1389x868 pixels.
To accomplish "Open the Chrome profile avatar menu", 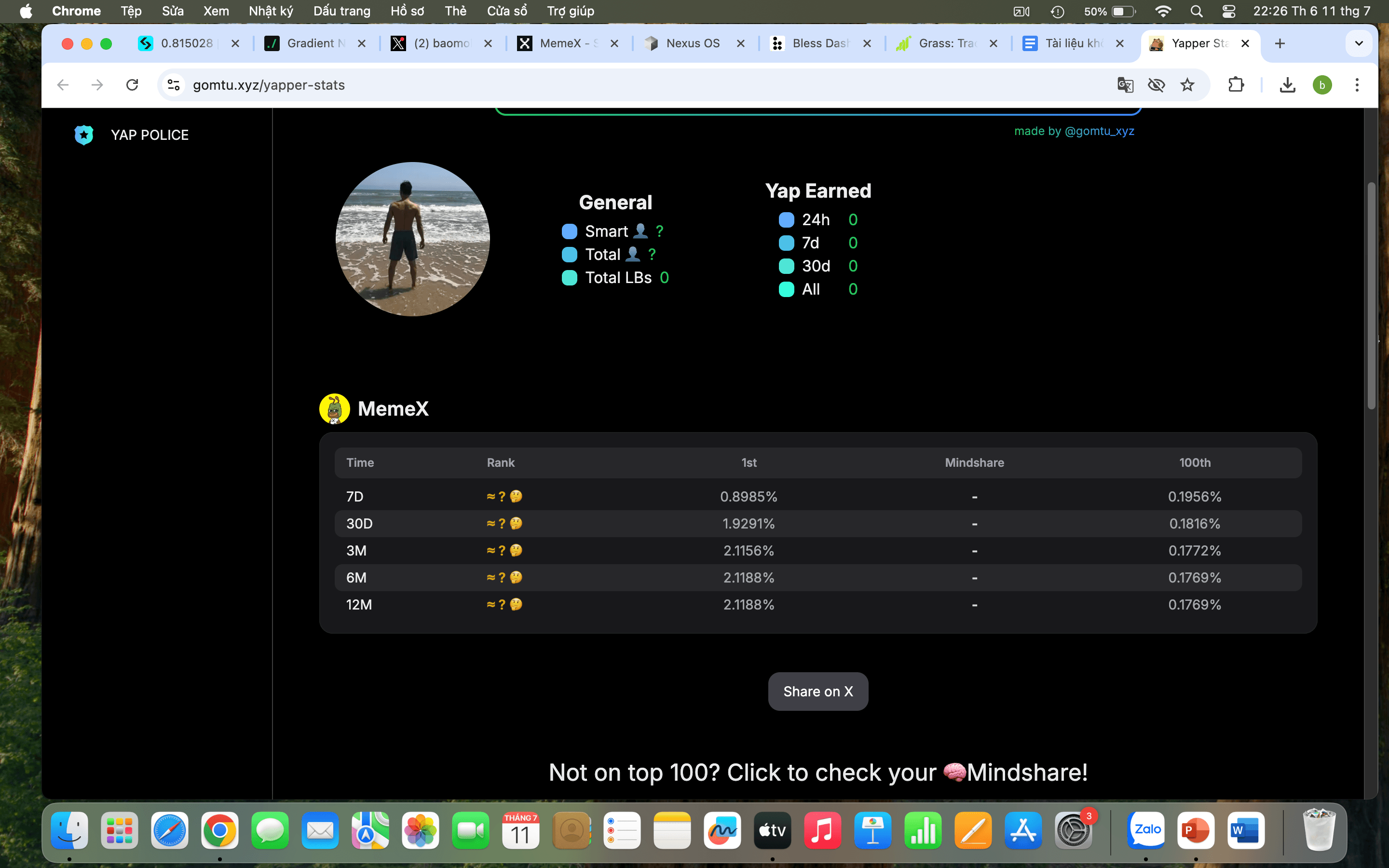I will tap(1322, 85).
